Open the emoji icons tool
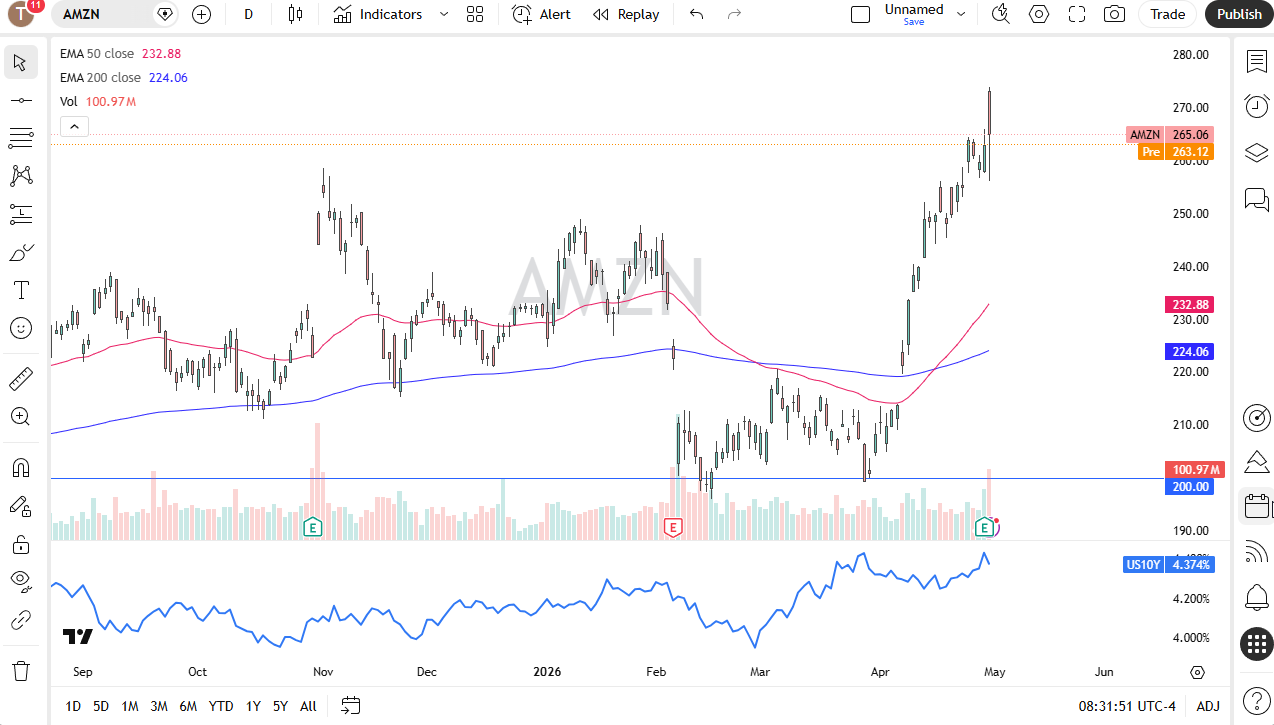Screen dimensions: 1274x725 click(x=21, y=328)
